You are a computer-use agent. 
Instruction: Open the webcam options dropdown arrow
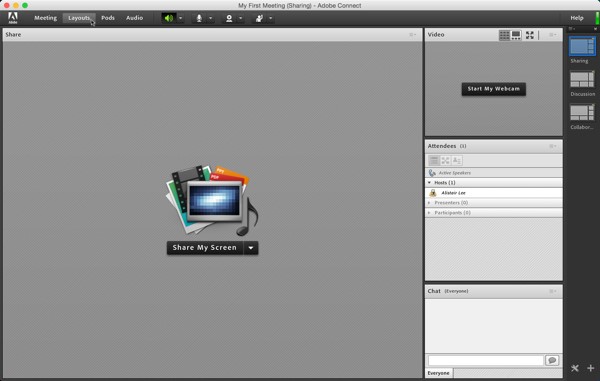240,18
